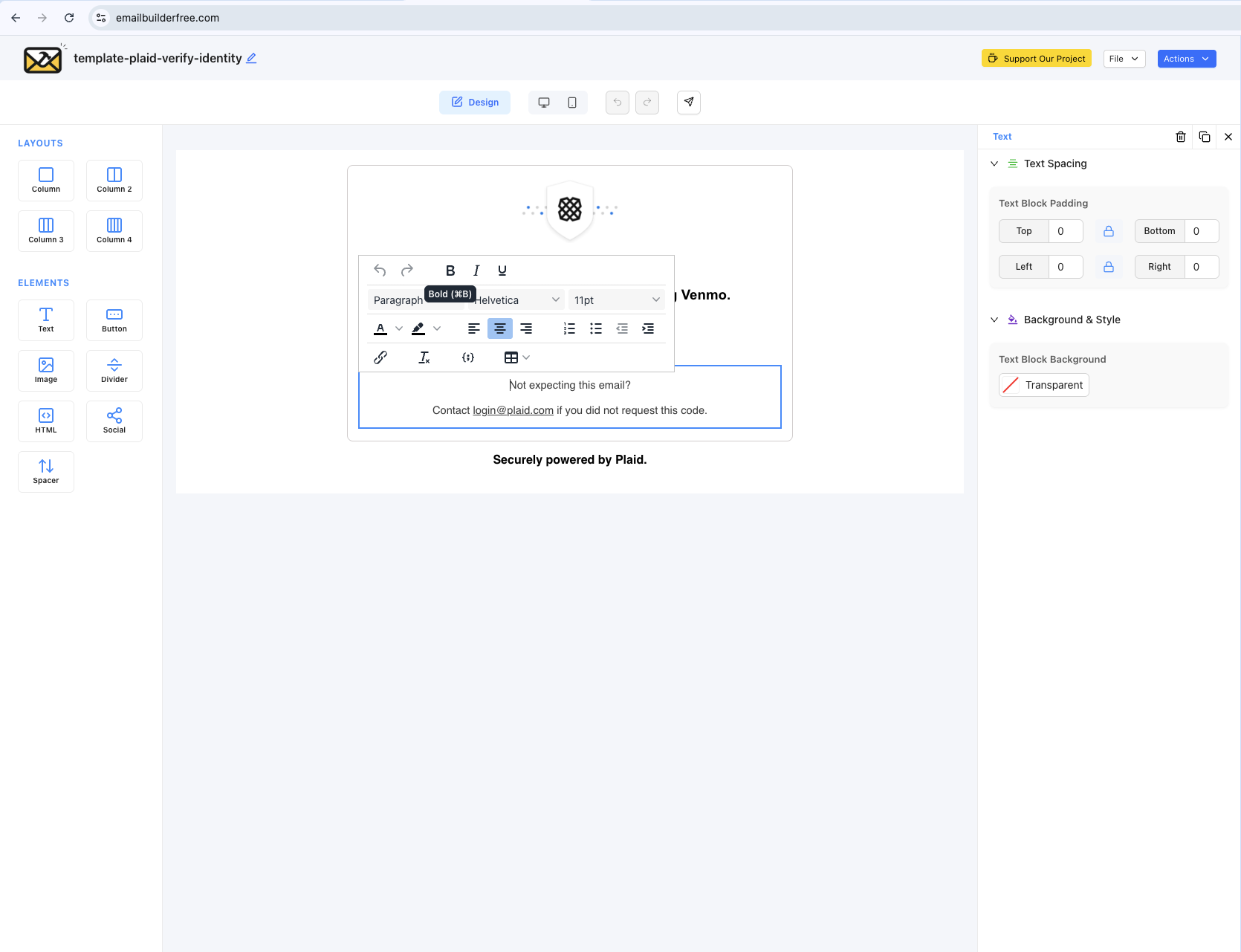1241x952 pixels.
Task: Select the Text element in sidebar
Action: [45, 320]
